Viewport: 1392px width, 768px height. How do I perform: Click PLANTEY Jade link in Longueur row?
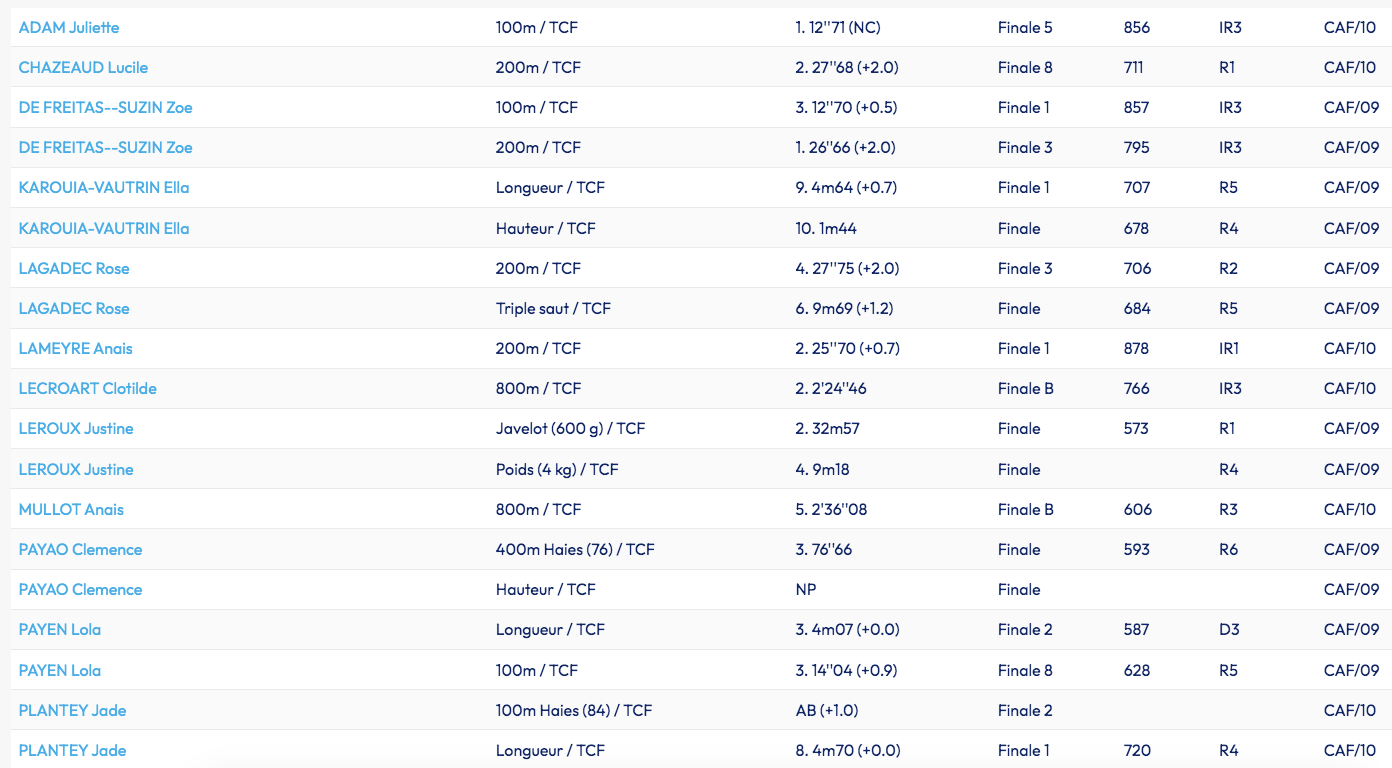[x=72, y=750]
